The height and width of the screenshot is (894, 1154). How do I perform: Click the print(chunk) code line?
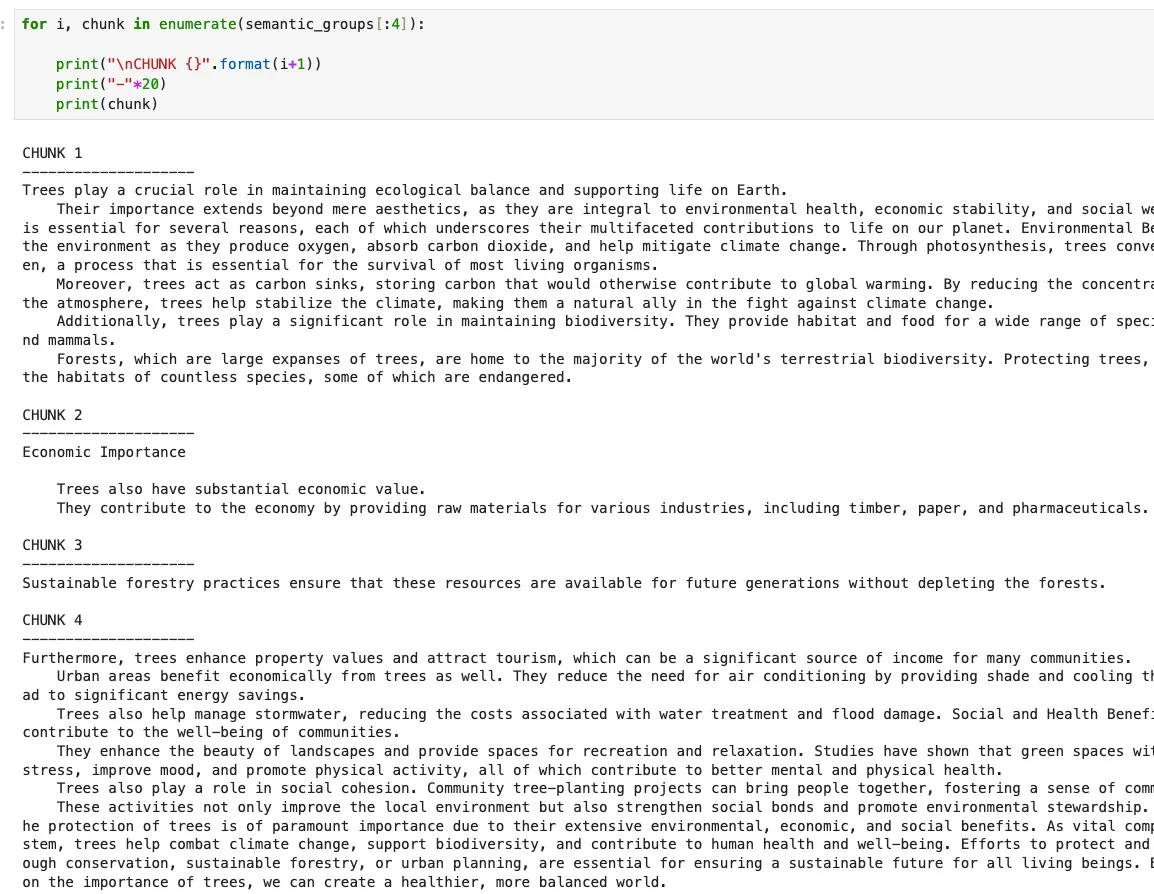(x=107, y=104)
